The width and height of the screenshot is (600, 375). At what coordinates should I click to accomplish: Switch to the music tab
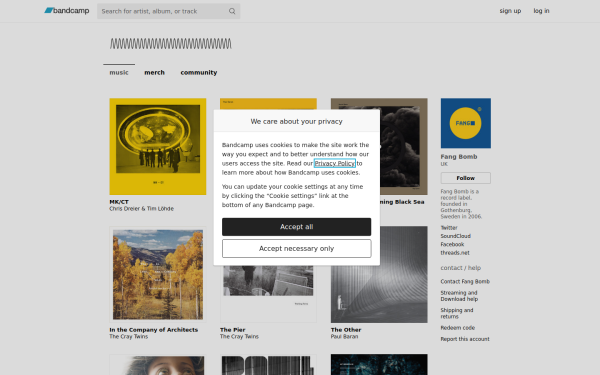[x=119, y=72]
